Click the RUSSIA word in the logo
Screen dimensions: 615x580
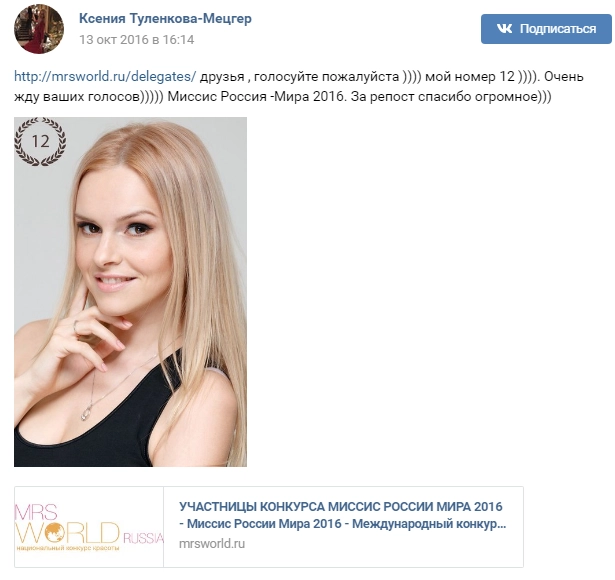[x=143, y=538]
